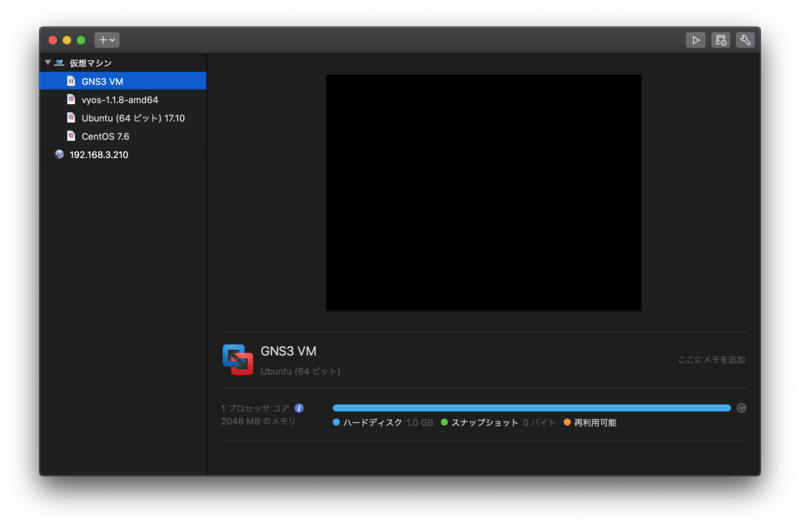Click the 仮想マシン computer icon

(x=59, y=63)
